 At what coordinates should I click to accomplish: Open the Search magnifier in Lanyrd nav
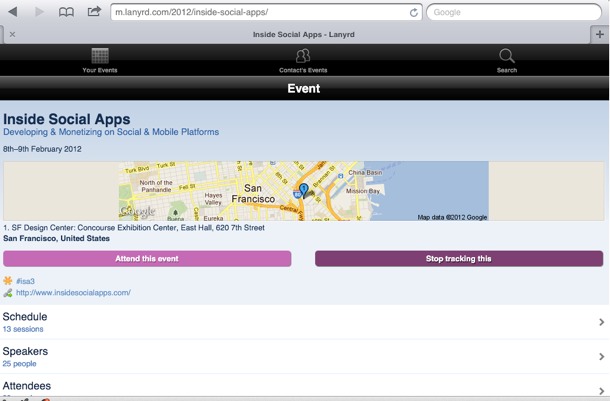coord(507,60)
